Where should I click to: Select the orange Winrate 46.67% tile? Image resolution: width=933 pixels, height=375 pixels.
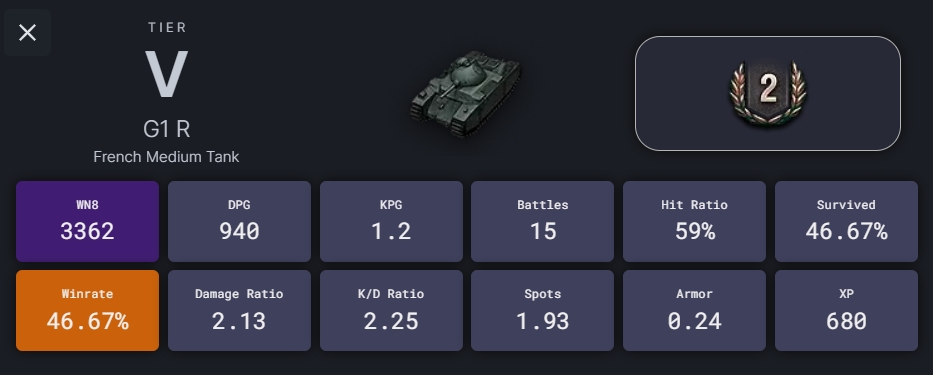tap(87, 311)
